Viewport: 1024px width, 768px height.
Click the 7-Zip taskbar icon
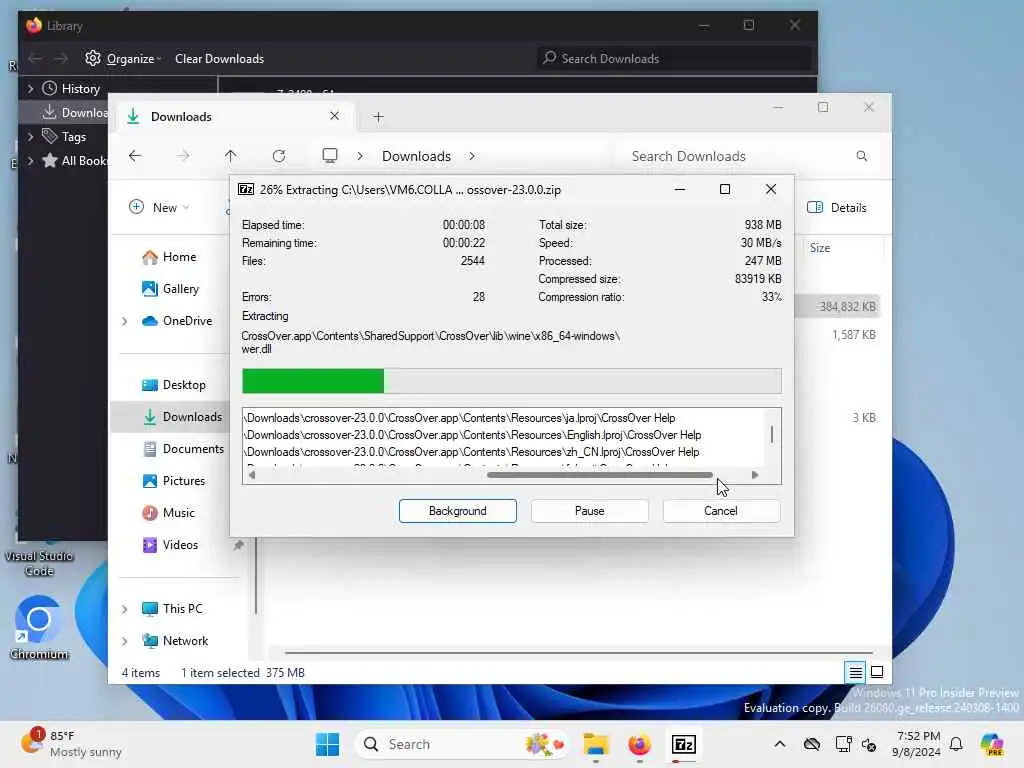point(683,744)
